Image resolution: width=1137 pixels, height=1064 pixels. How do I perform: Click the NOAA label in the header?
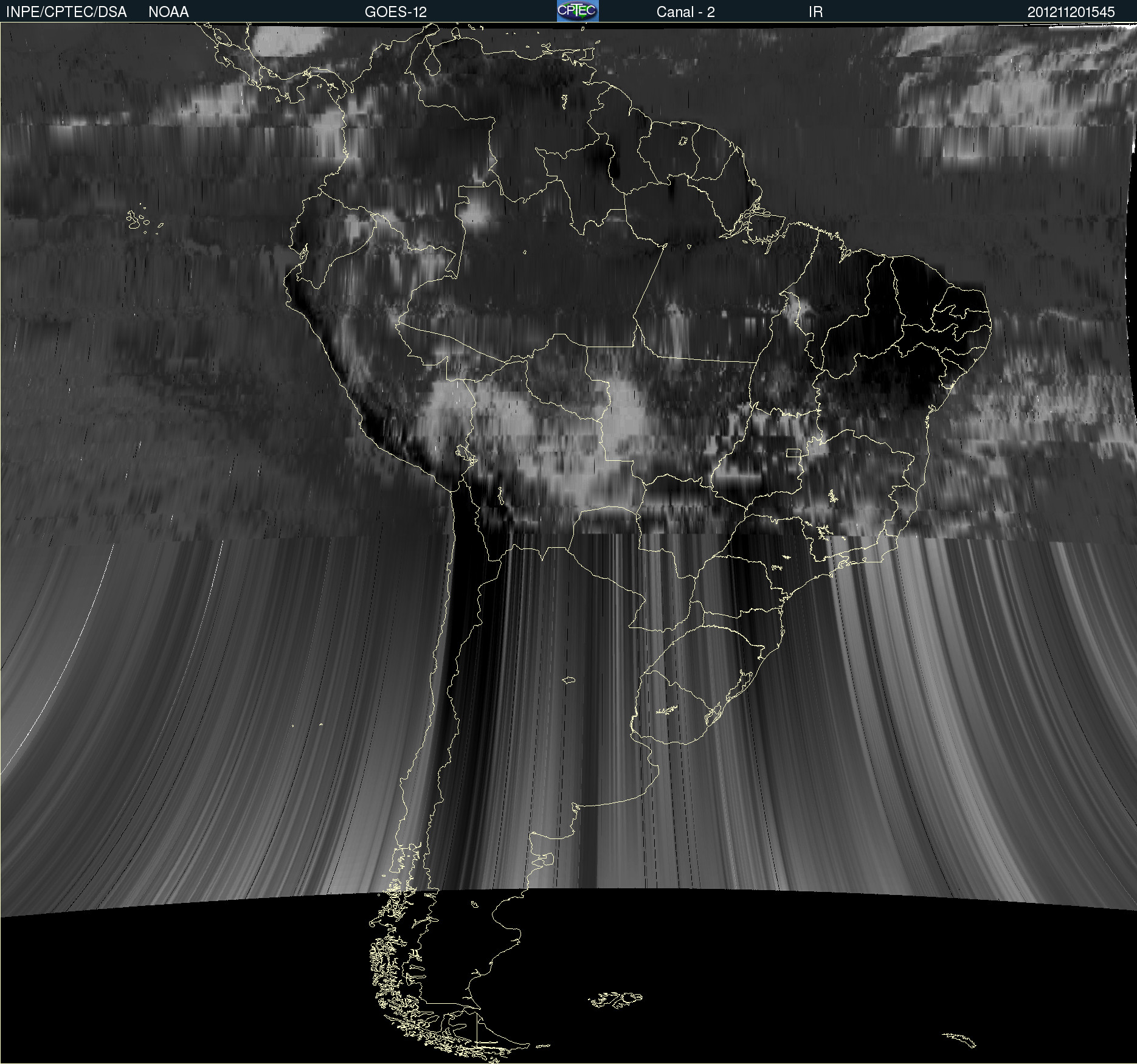tap(168, 12)
